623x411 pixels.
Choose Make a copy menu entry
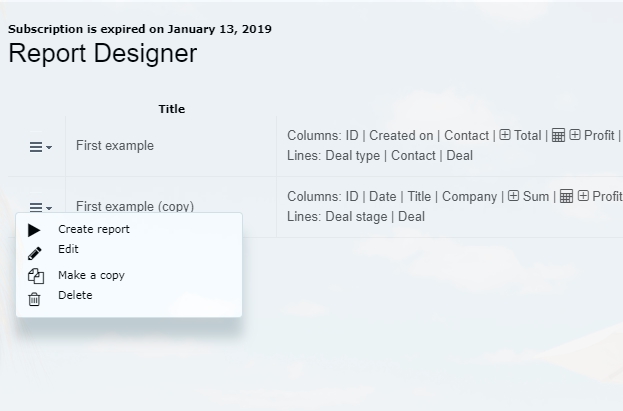[x=91, y=275]
